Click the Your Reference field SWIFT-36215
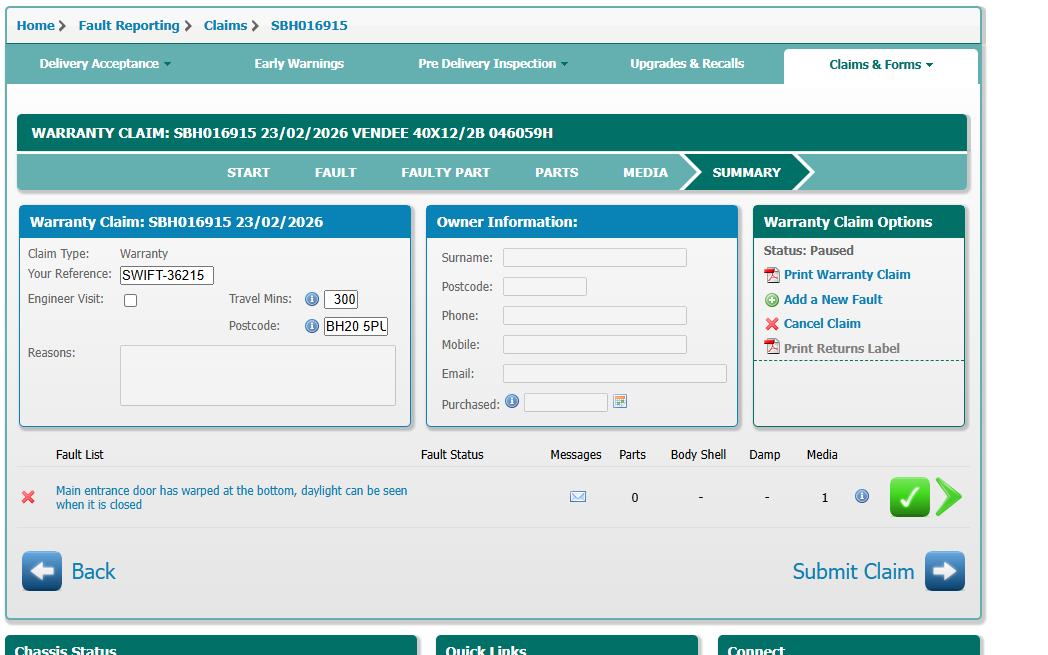 pyautogui.click(x=166, y=275)
